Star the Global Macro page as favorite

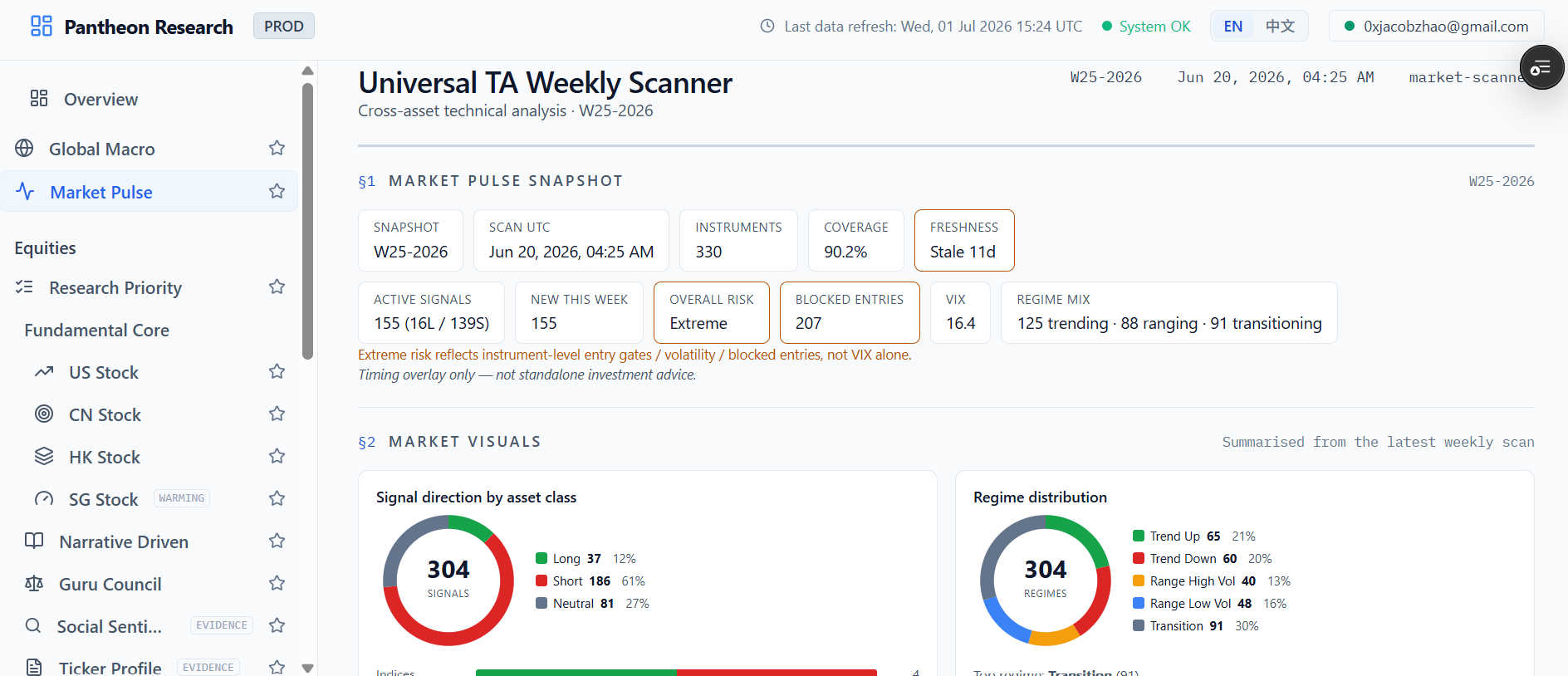coord(277,149)
